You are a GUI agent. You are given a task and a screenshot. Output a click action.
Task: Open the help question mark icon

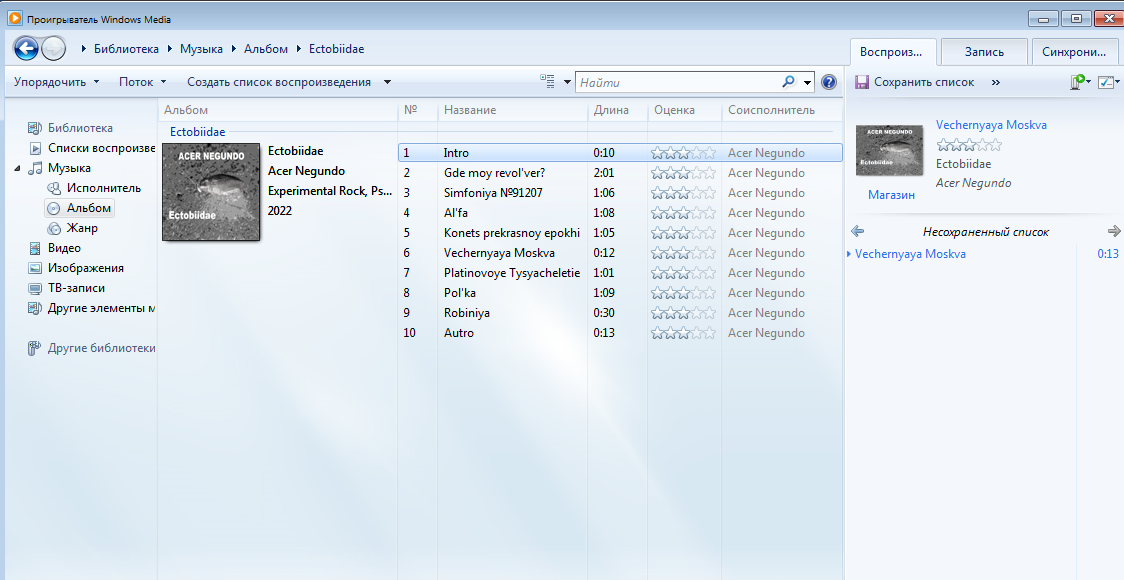[829, 82]
